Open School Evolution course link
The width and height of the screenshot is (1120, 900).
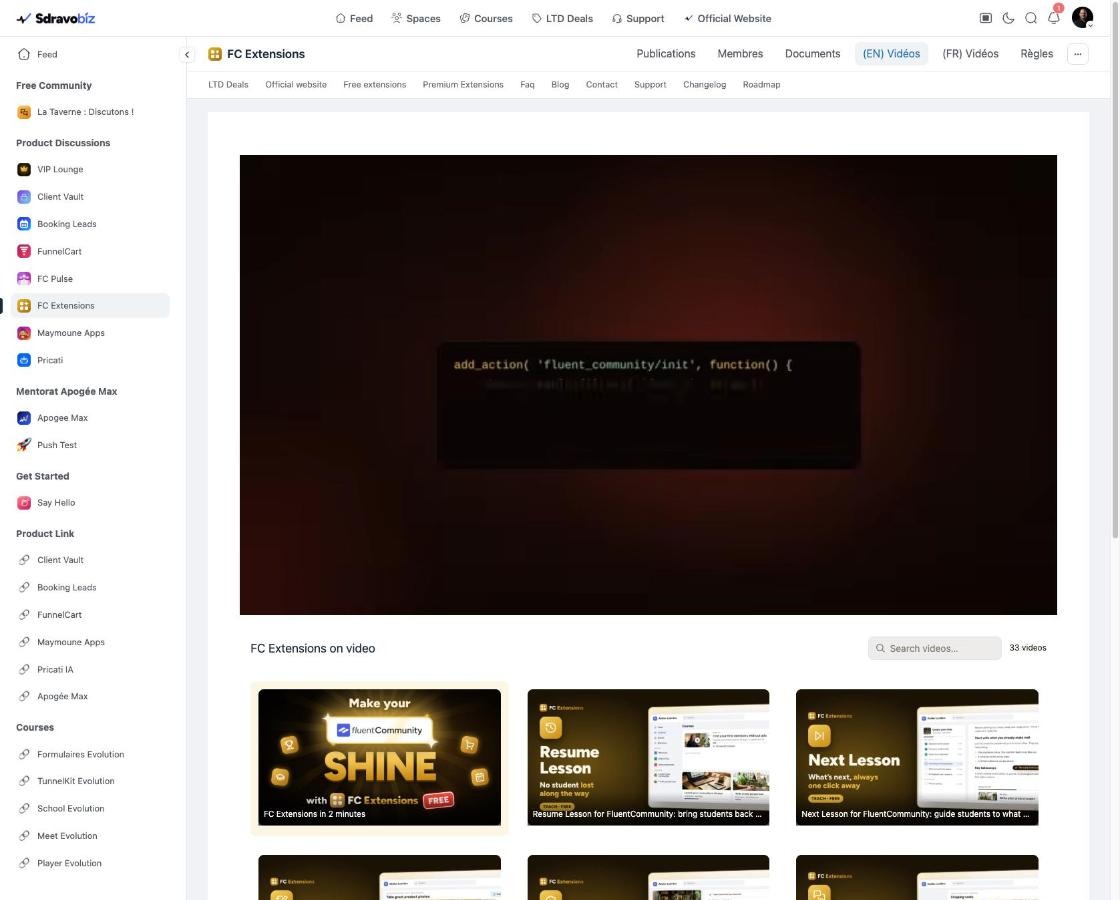(71, 809)
